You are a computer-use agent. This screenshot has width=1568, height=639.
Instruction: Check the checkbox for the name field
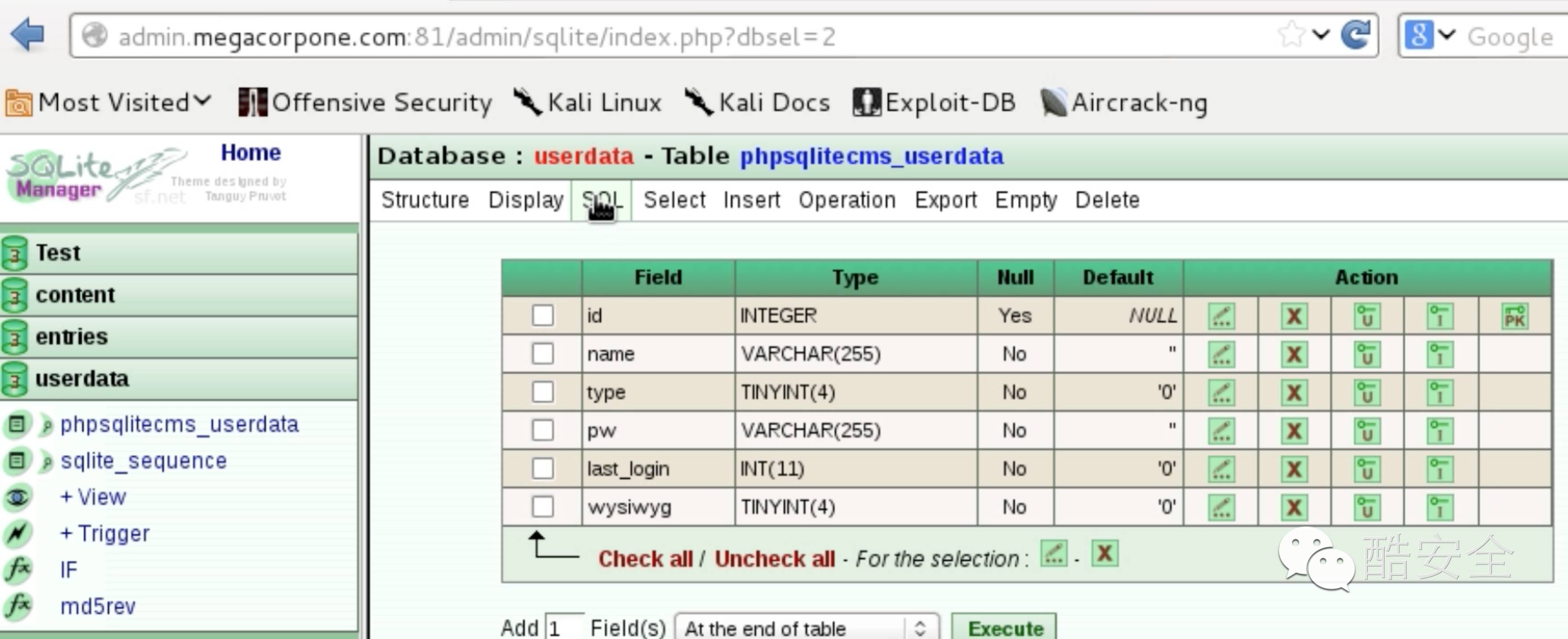(542, 354)
